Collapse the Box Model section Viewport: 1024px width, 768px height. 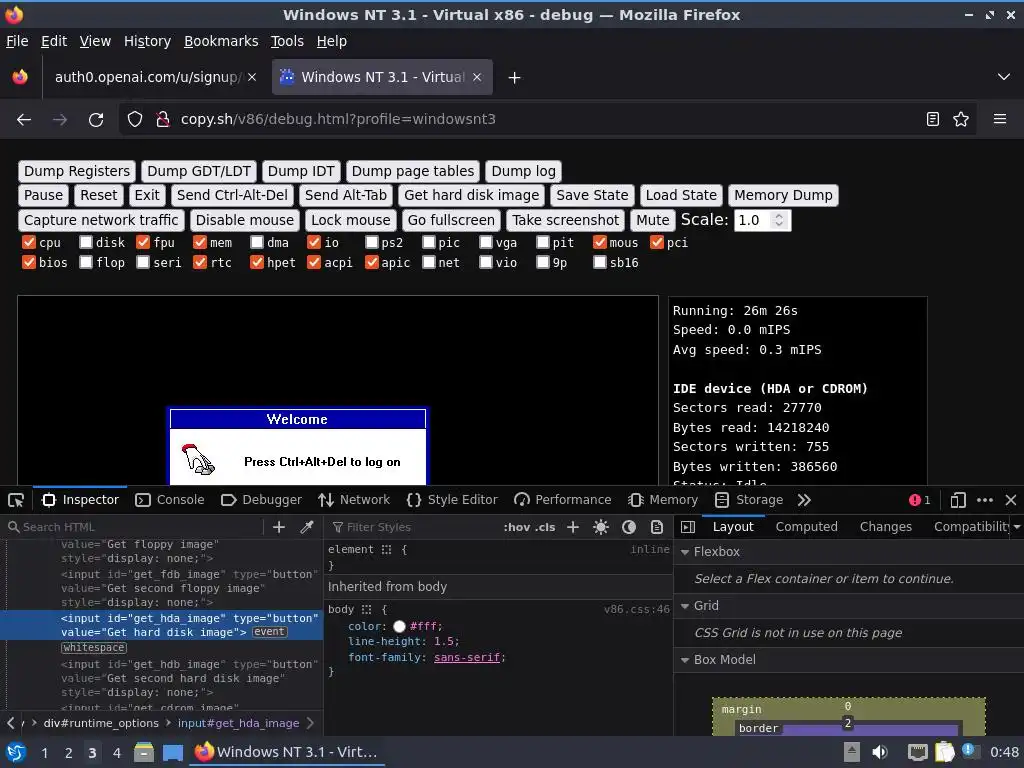point(685,660)
